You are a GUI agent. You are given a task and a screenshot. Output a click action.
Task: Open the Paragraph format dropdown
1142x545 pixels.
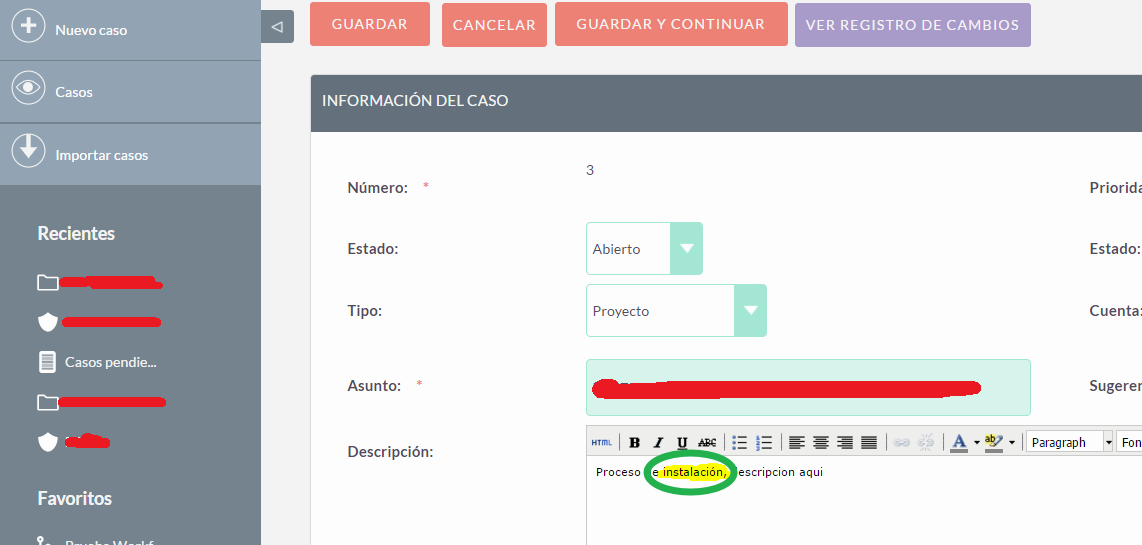click(1070, 442)
